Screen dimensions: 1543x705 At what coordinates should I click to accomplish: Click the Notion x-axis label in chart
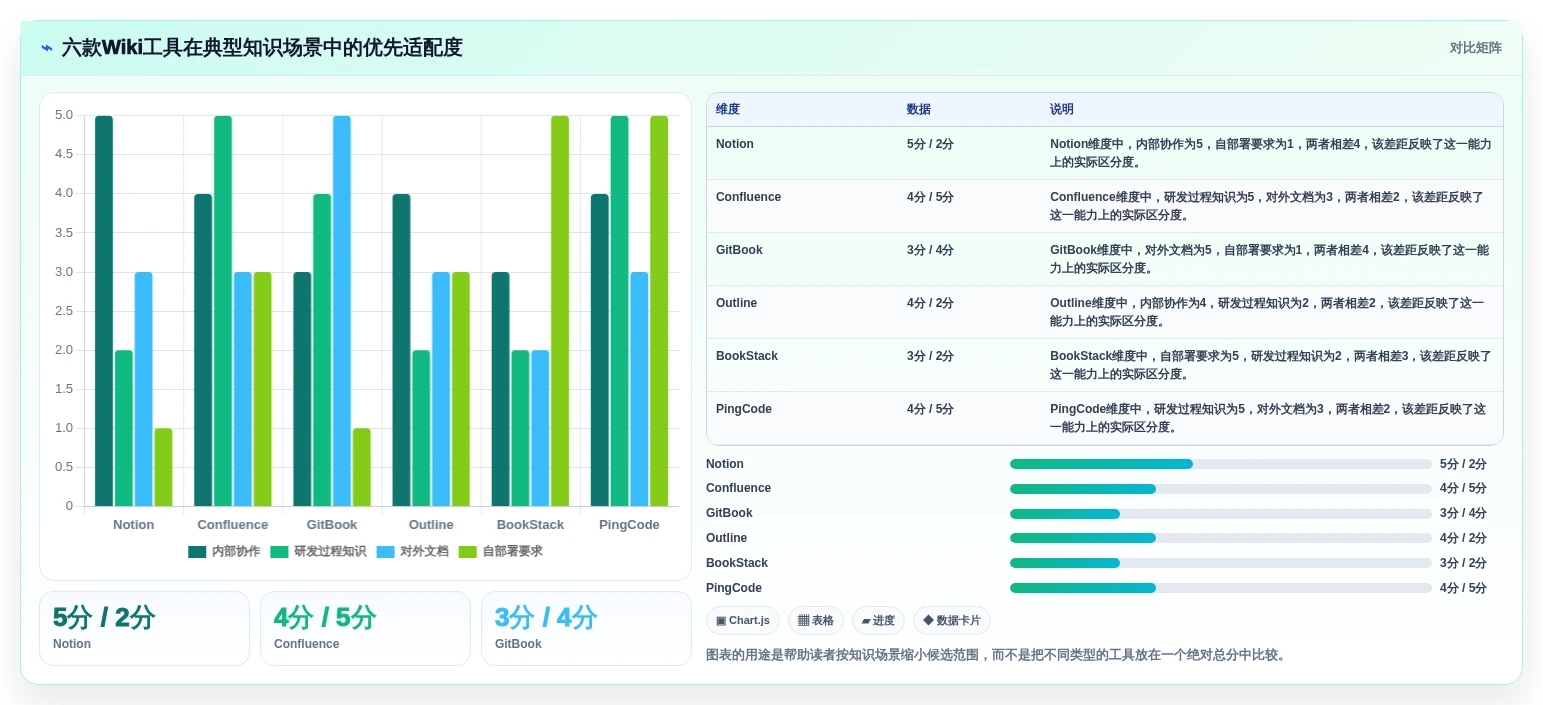(x=134, y=525)
